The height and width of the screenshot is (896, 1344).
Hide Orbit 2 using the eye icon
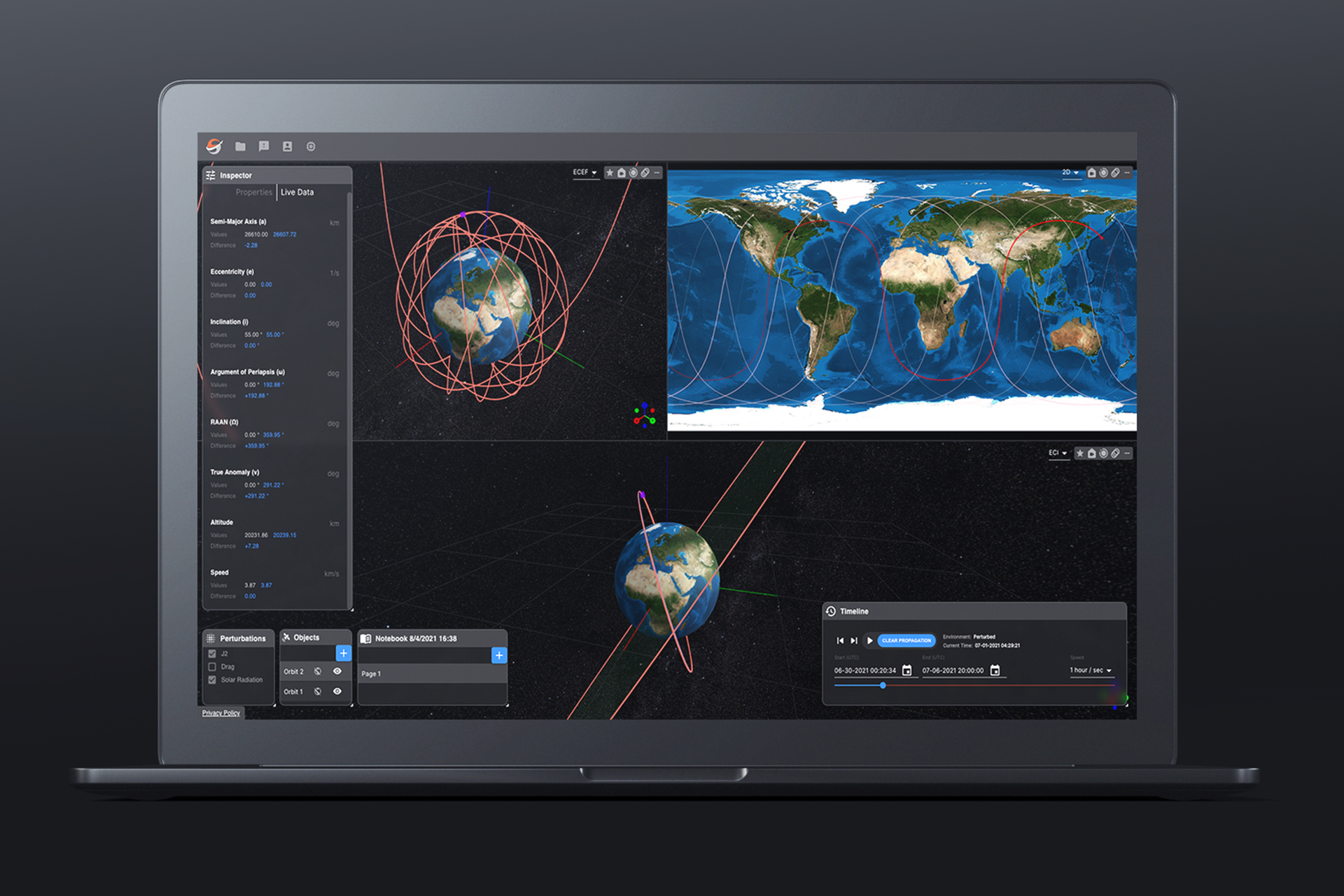coord(337,671)
